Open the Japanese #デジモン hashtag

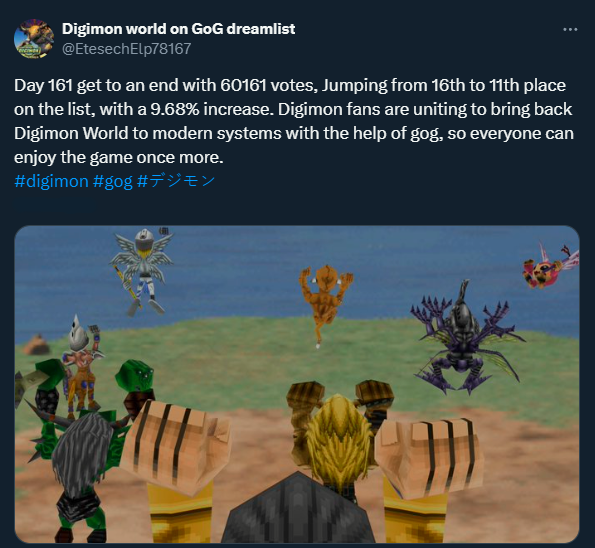[x=176, y=181]
